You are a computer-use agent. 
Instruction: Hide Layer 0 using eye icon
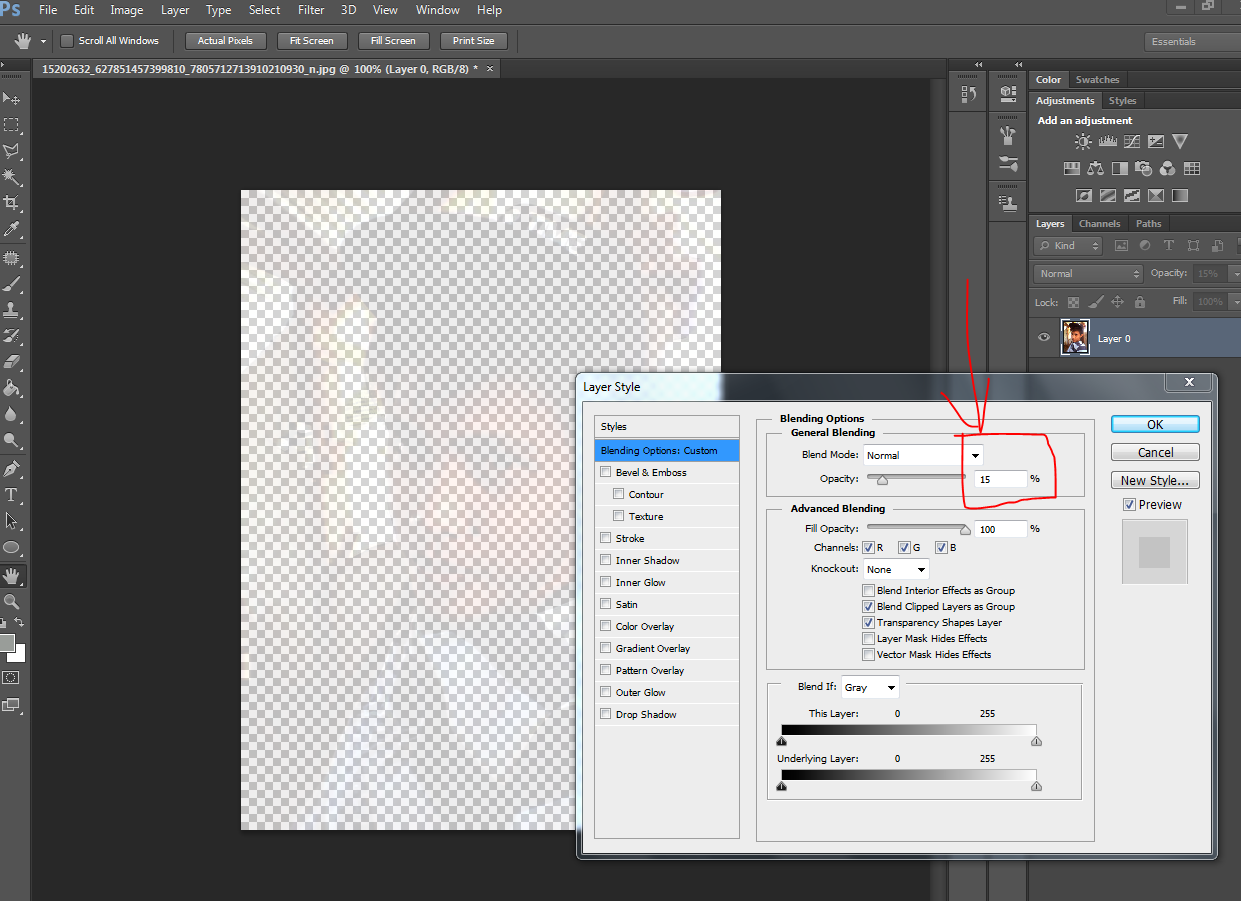click(x=1044, y=338)
